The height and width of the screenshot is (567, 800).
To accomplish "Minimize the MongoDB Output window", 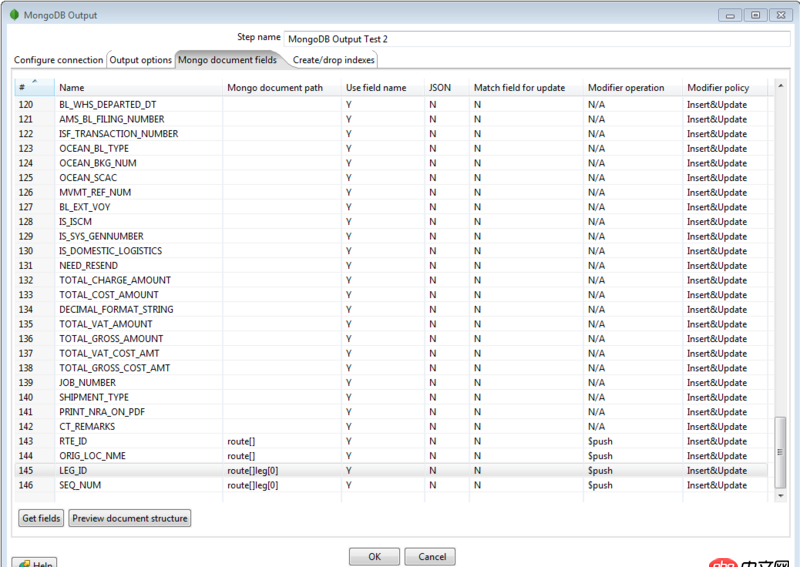I will pyautogui.click(x=730, y=15).
